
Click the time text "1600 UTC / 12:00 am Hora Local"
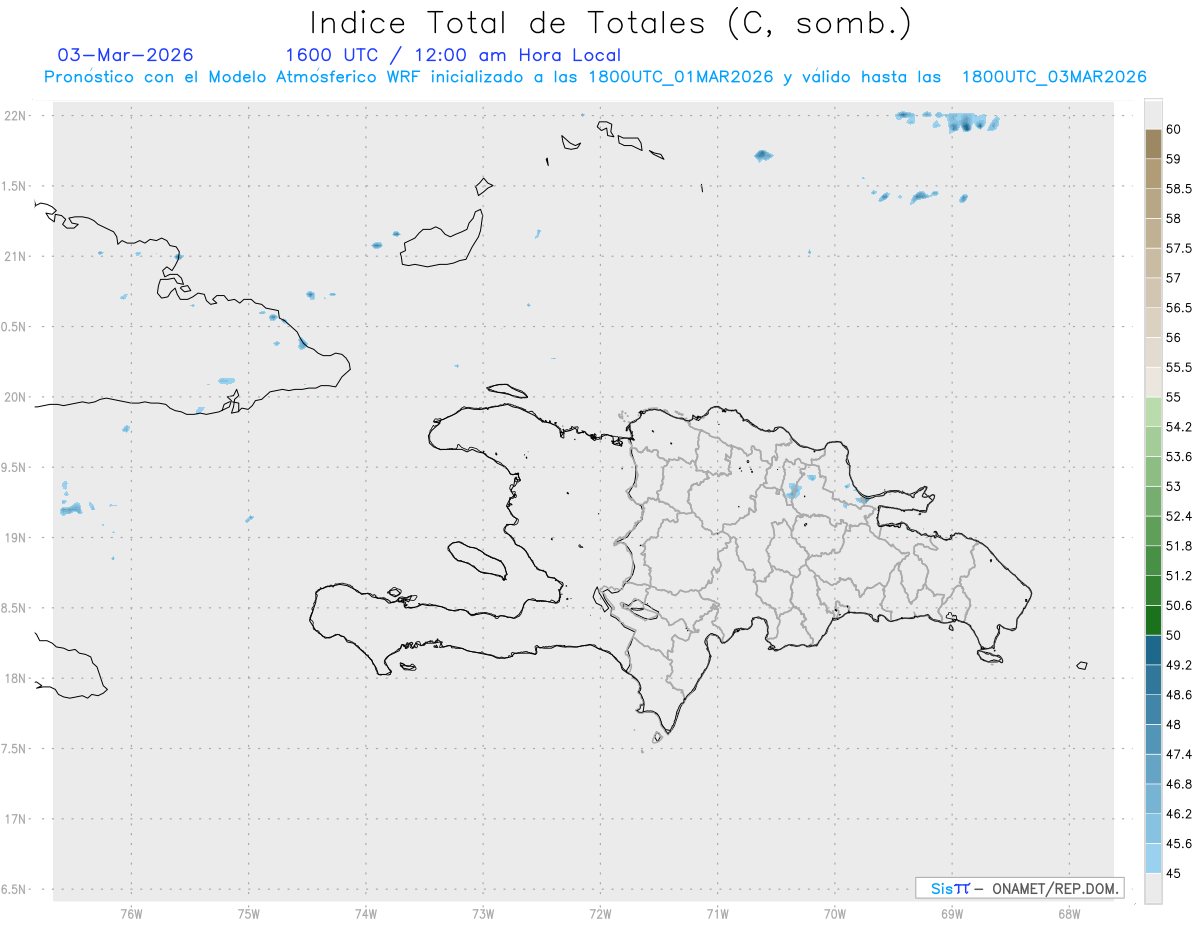click(453, 55)
